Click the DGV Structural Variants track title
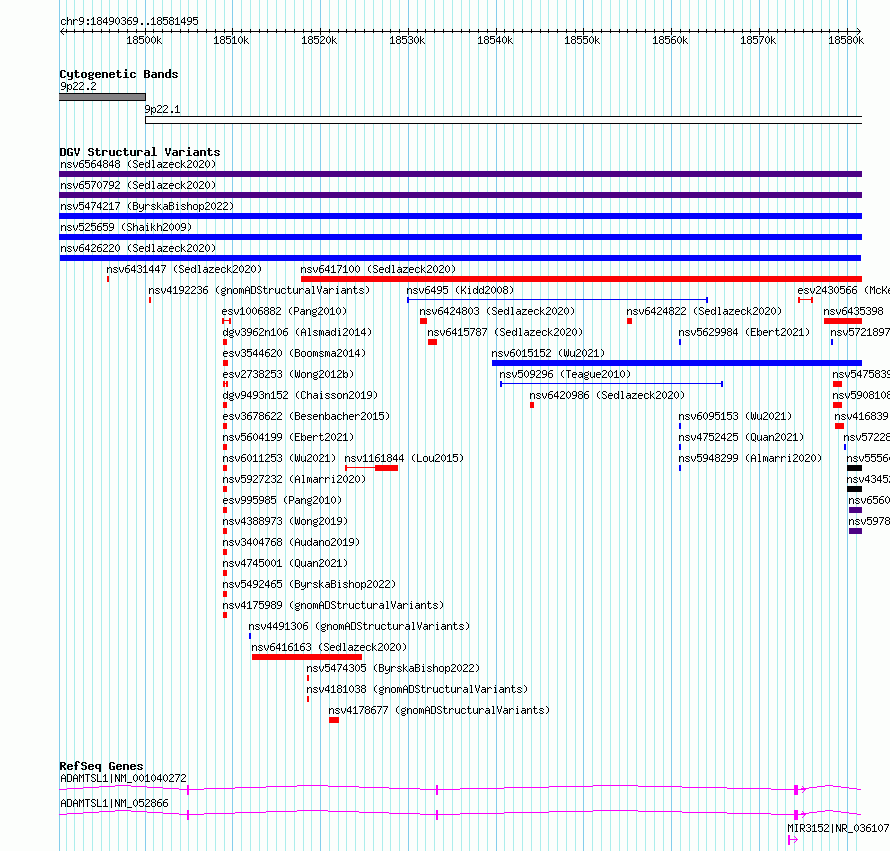 point(140,152)
